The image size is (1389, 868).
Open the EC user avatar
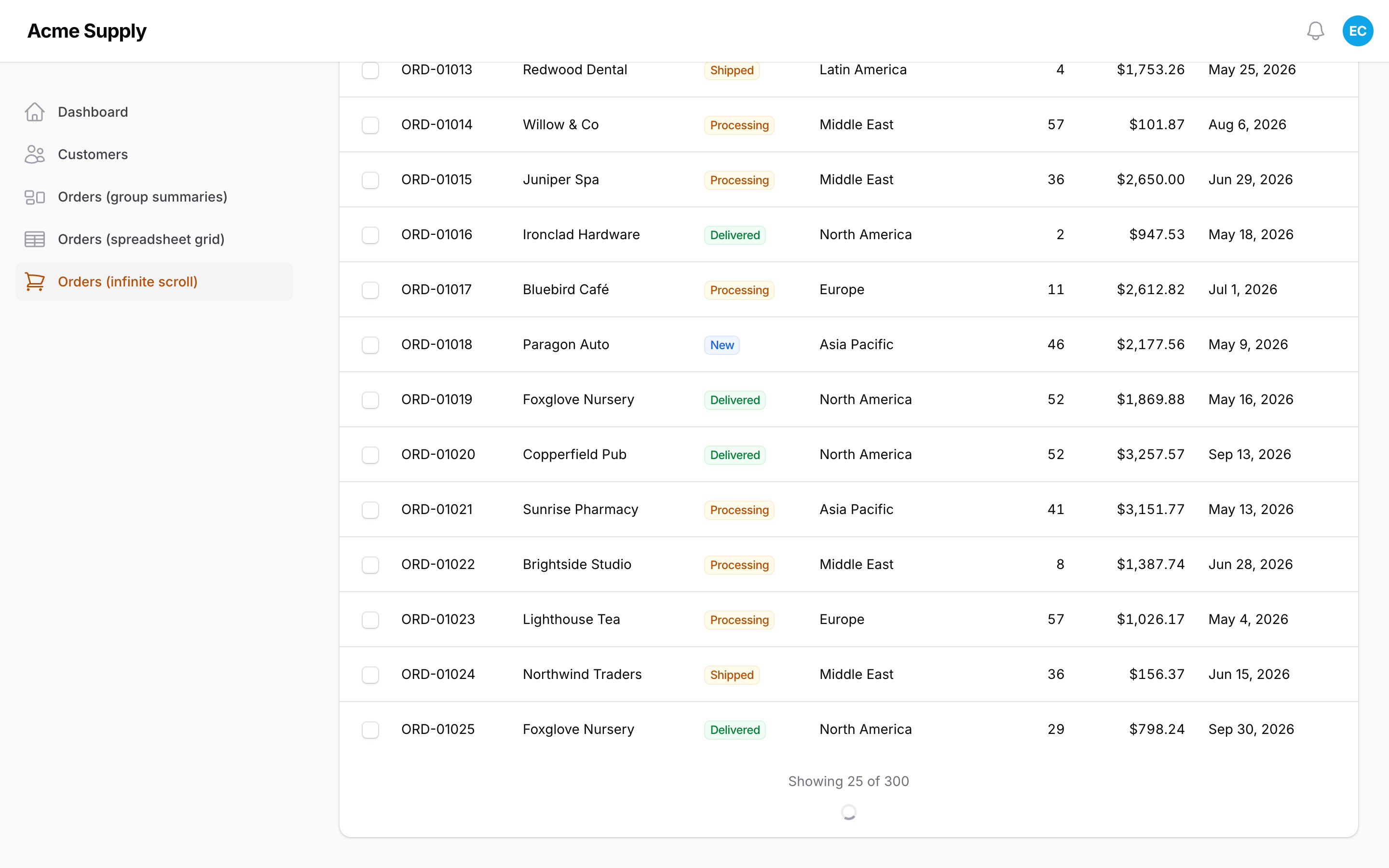pos(1358,31)
